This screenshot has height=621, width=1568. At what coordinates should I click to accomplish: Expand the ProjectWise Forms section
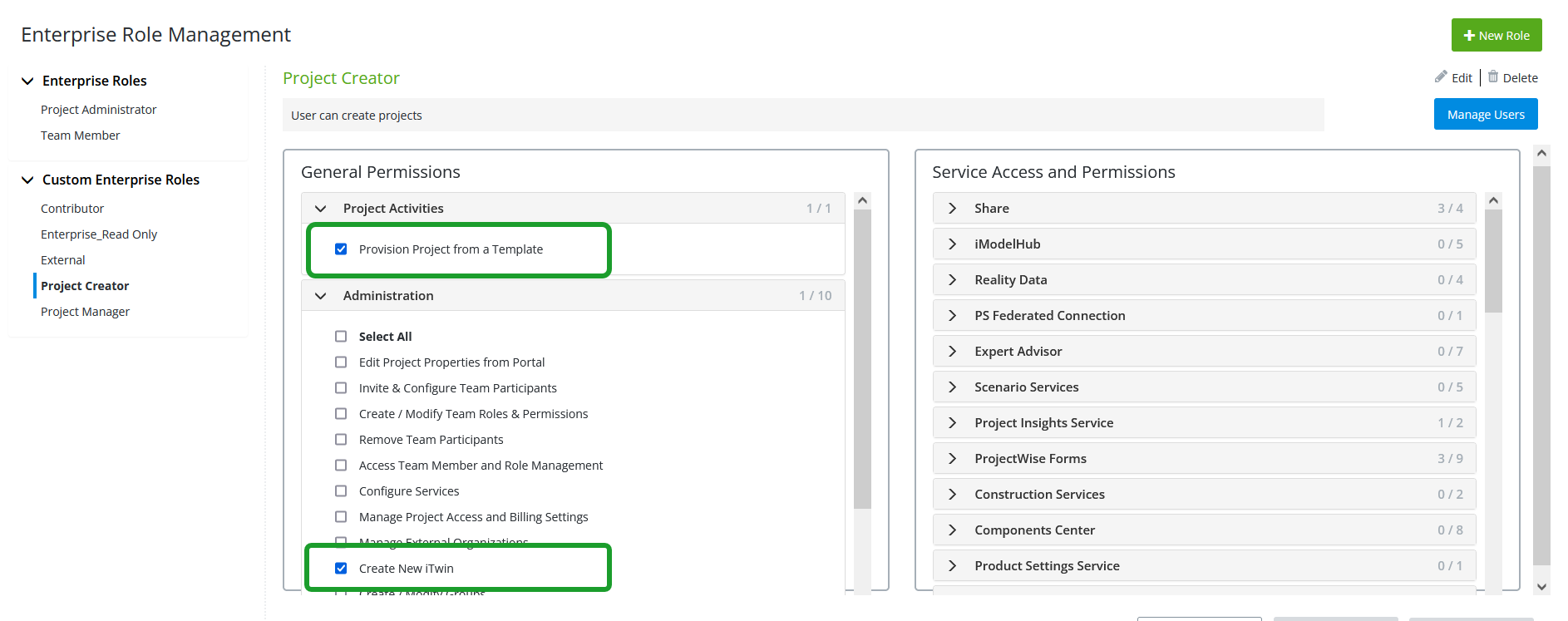[x=953, y=459]
